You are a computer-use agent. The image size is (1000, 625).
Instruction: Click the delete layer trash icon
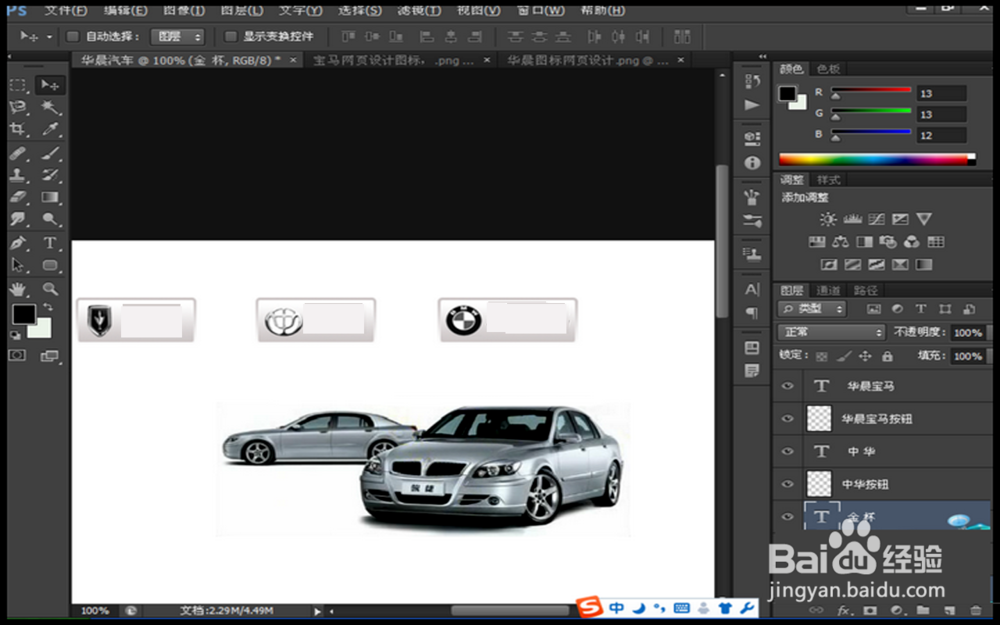pyautogui.click(x=975, y=610)
